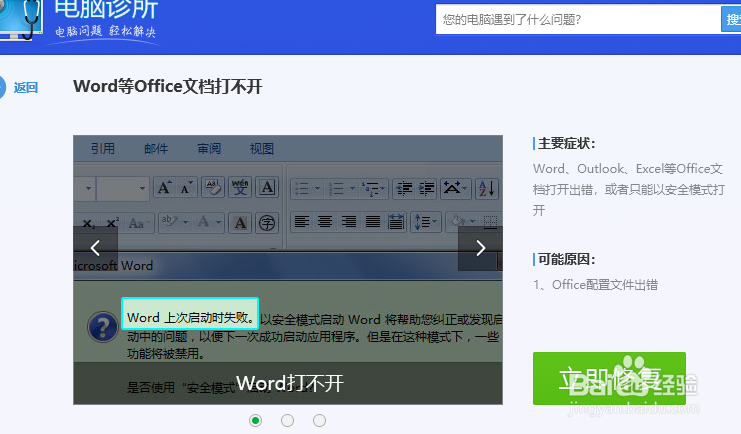Open the 邮件 tab in Word slide
The height and width of the screenshot is (434, 741).
tap(156, 149)
